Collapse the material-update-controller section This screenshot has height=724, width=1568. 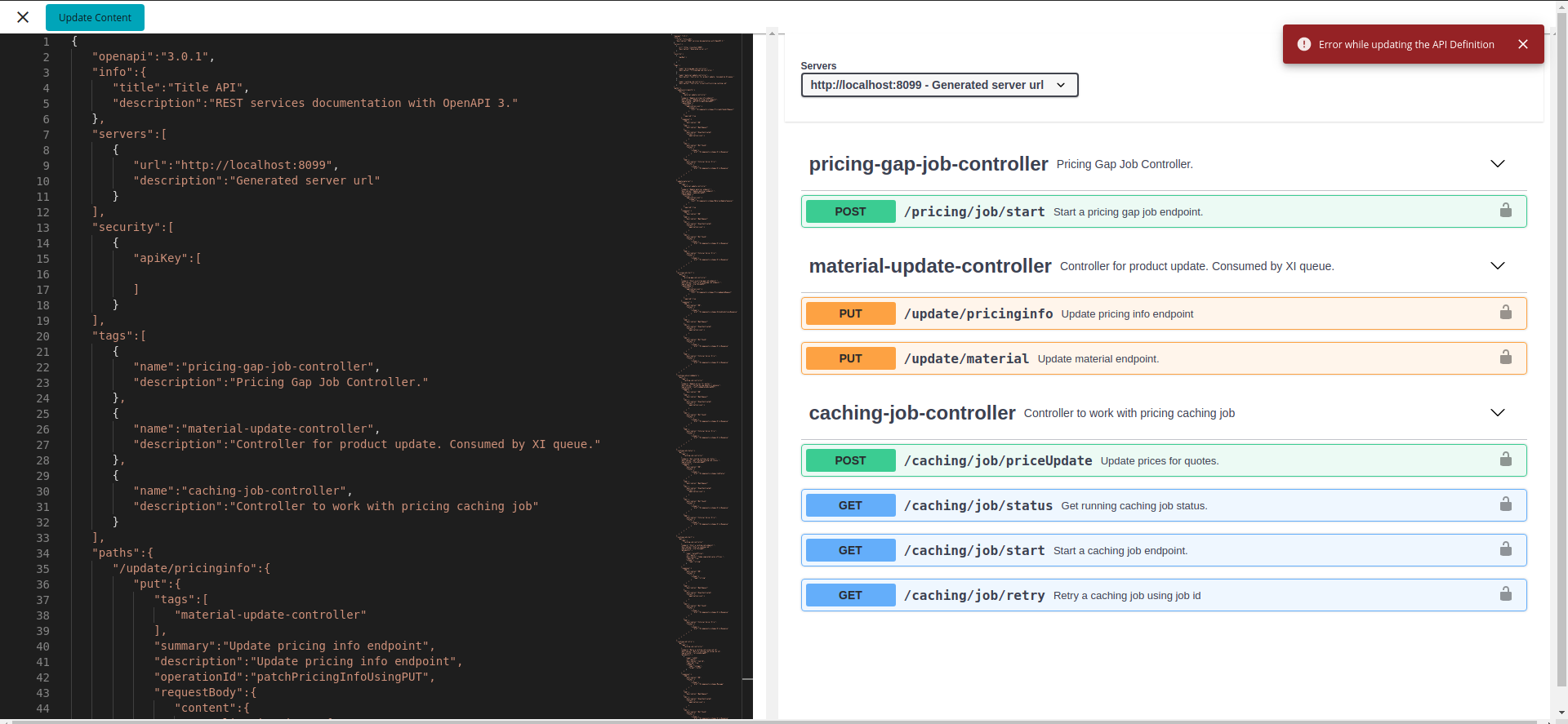click(1498, 266)
